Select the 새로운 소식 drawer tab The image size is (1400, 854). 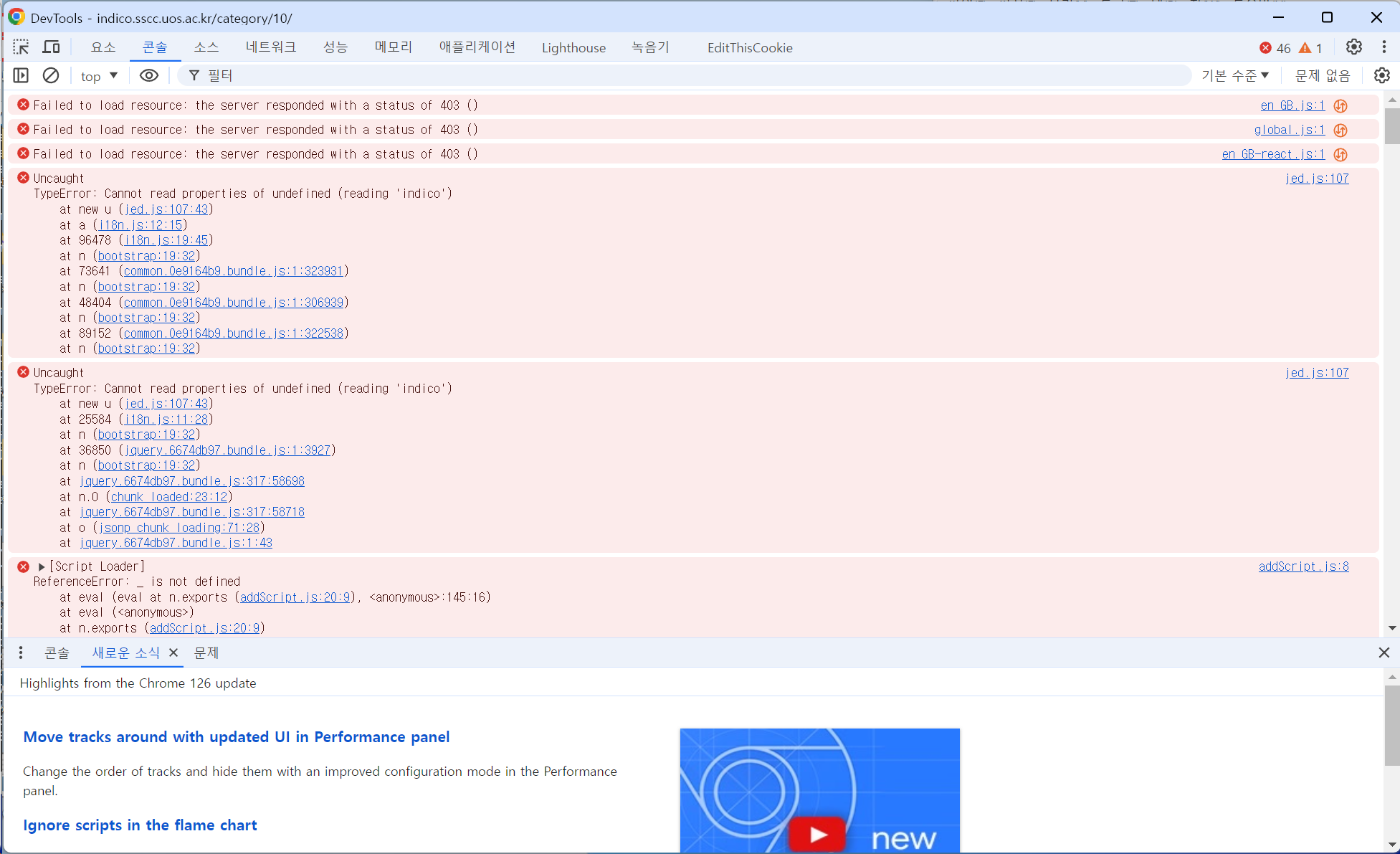(x=126, y=653)
